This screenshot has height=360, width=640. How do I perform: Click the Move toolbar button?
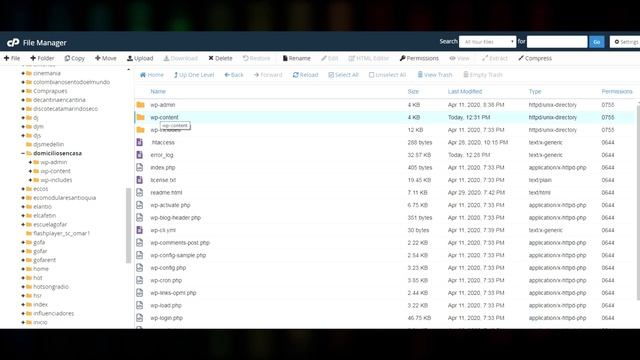tap(106, 58)
